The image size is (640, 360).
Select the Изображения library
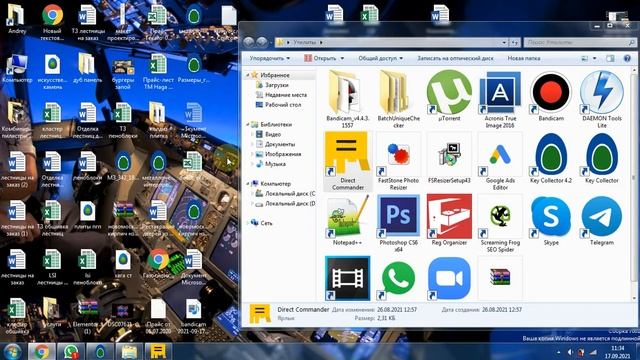tap(278, 154)
